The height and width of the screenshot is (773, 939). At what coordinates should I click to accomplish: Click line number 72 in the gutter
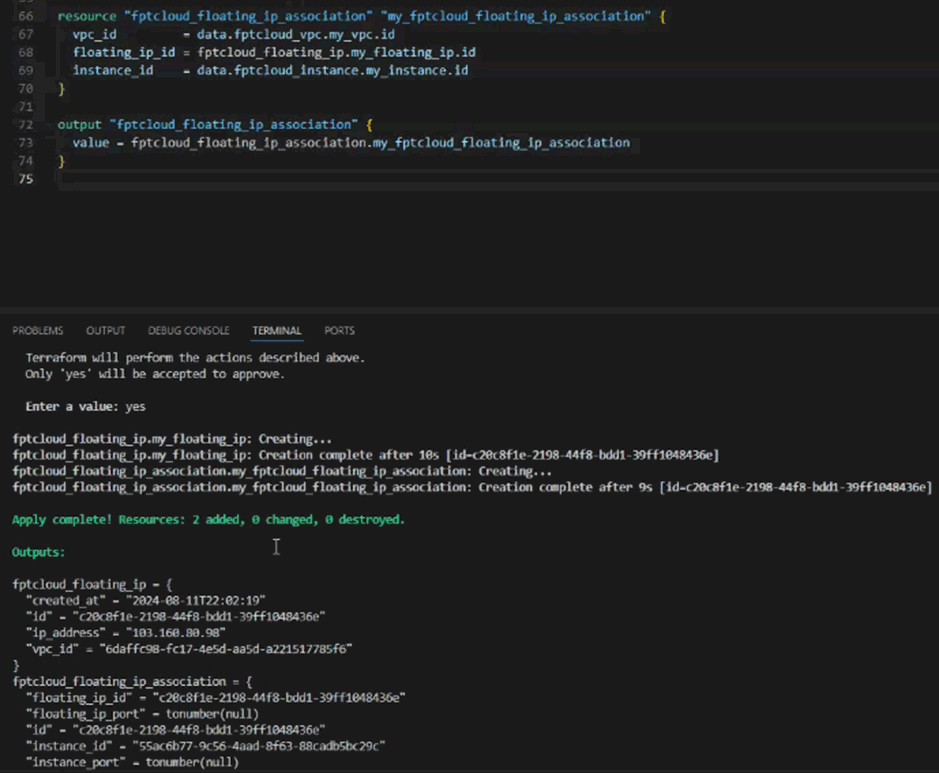click(x=26, y=125)
